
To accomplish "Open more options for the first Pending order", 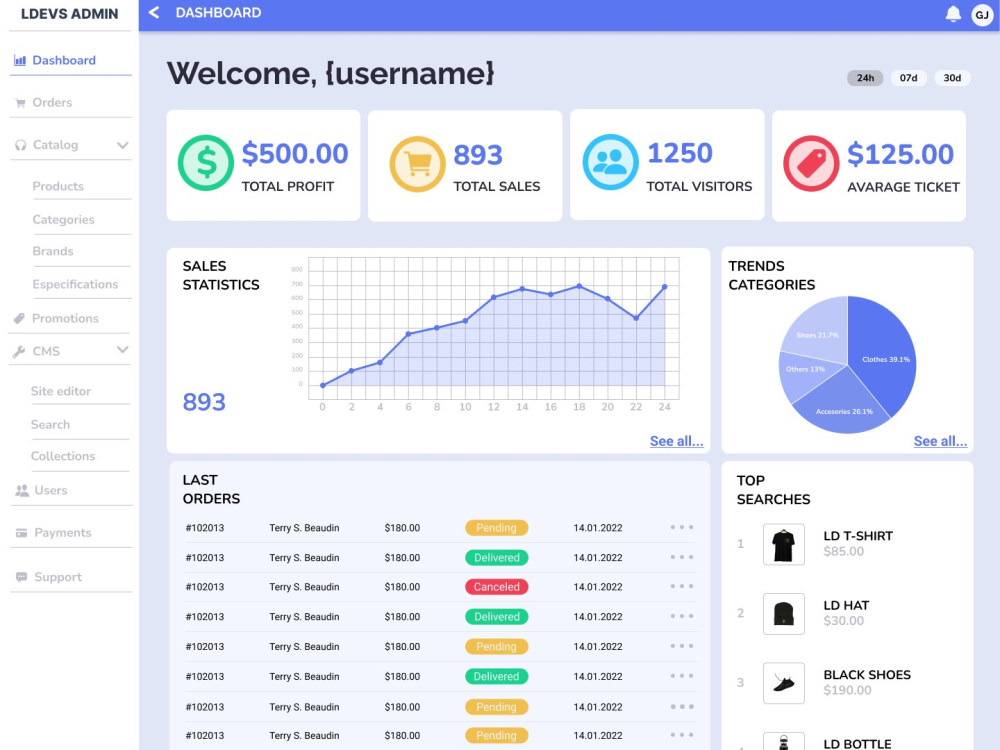I will pos(682,527).
